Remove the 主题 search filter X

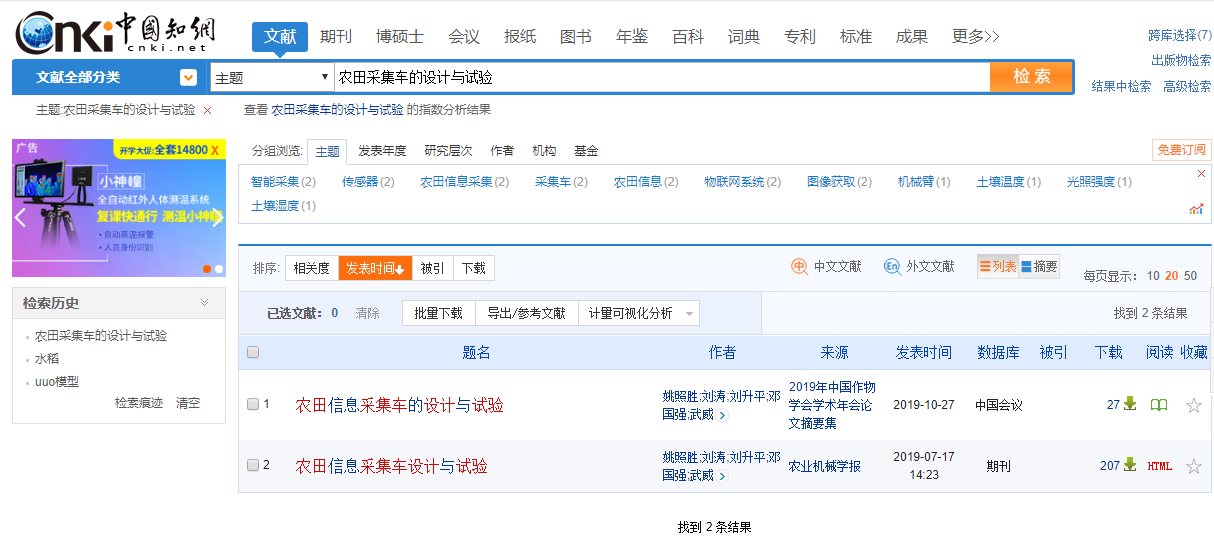pyautogui.click(x=207, y=110)
